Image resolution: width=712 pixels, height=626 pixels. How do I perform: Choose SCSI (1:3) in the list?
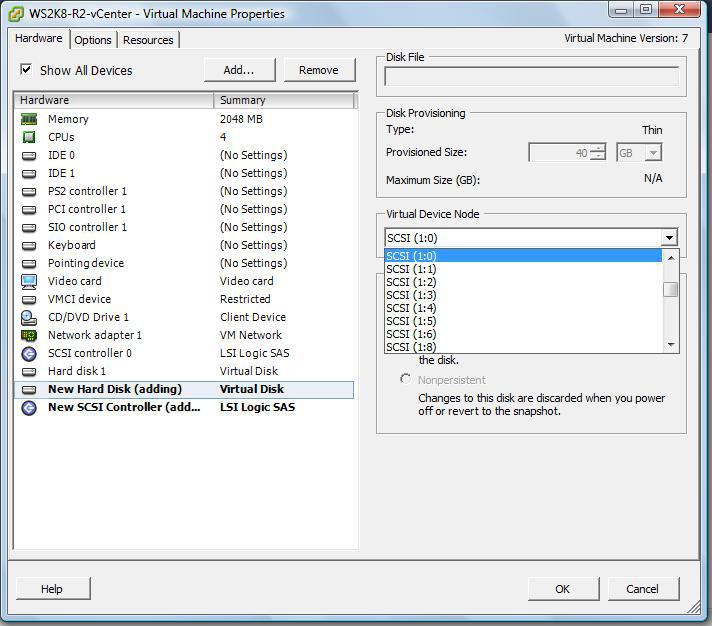pos(523,295)
